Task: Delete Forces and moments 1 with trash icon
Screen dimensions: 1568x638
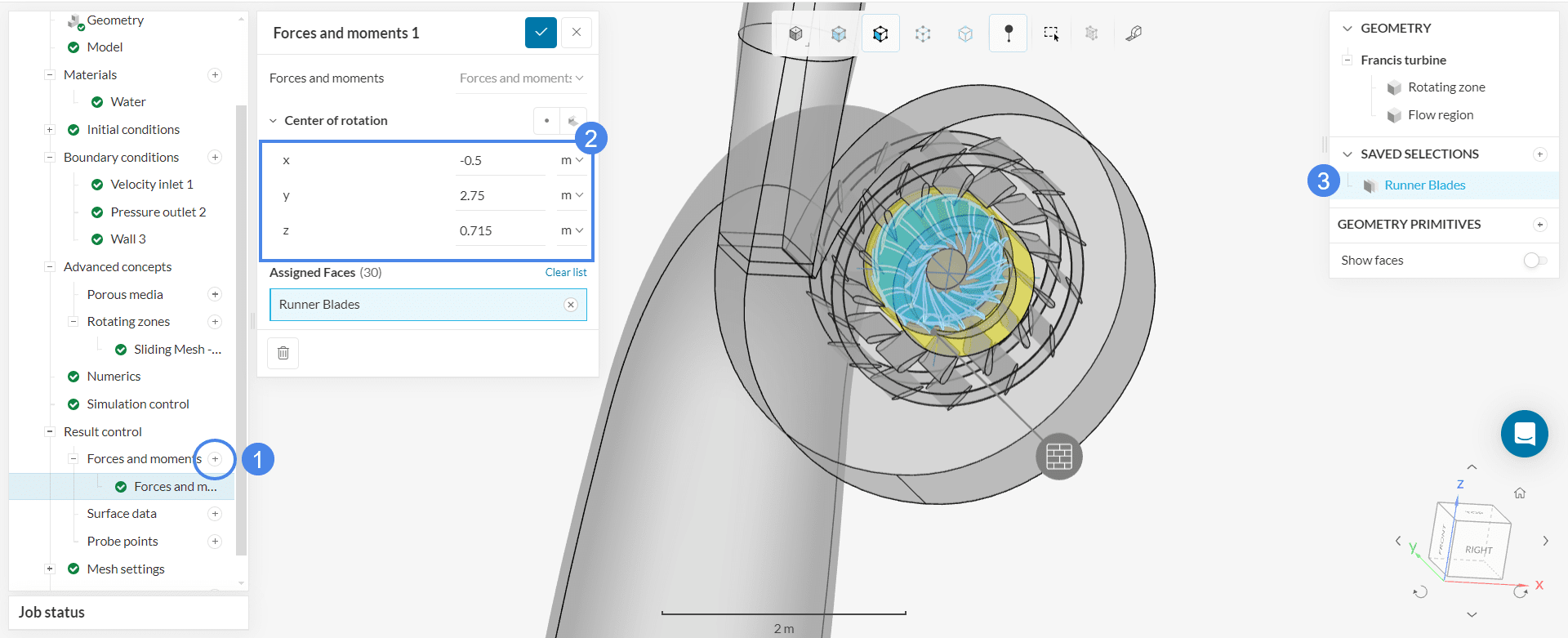Action: click(283, 353)
